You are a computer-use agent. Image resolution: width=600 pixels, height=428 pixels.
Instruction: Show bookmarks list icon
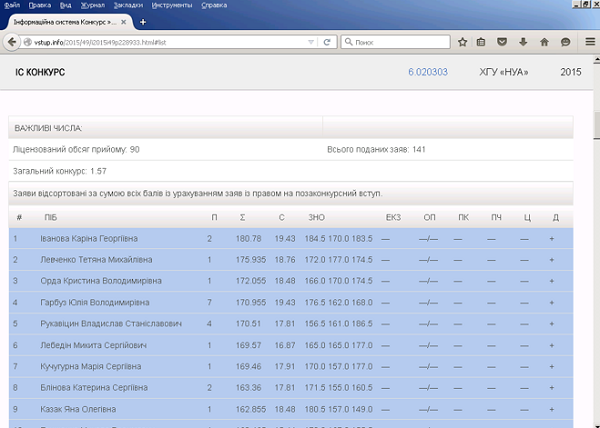pos(481,42)
